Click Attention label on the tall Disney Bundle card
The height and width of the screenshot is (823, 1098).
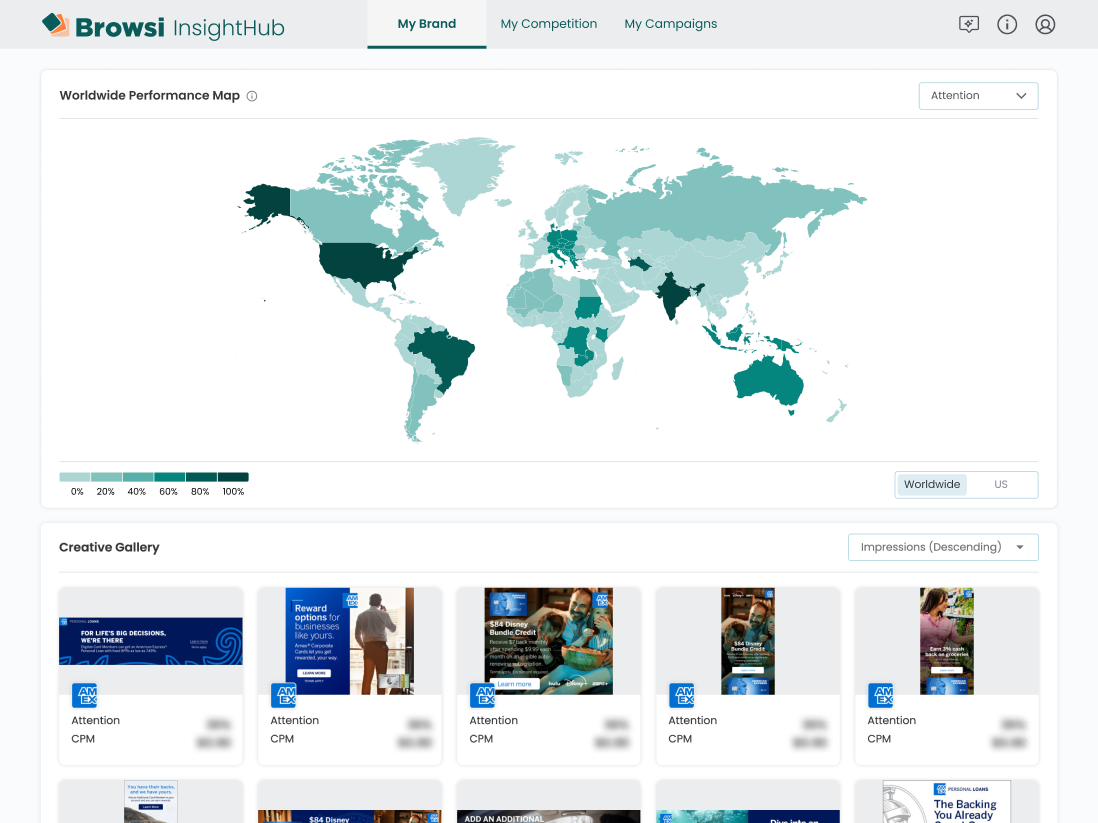tap(693, 720)
